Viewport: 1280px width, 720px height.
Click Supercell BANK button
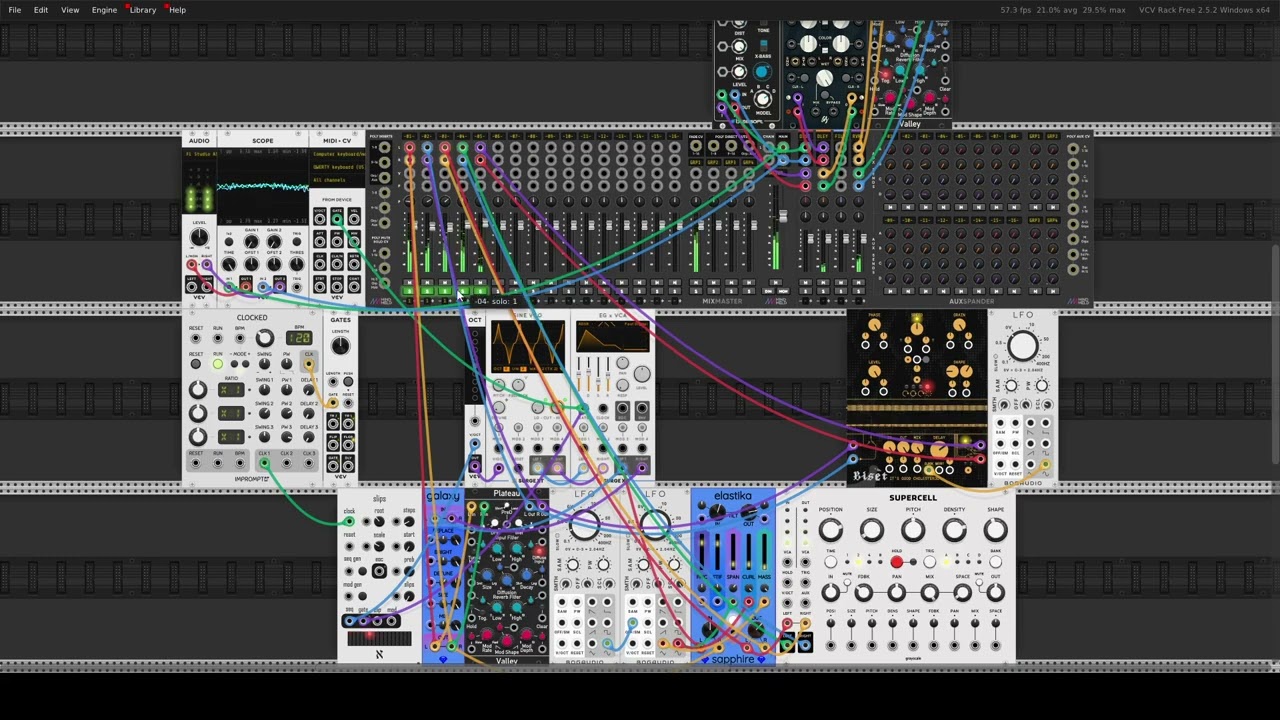click(x=996, y=562)
